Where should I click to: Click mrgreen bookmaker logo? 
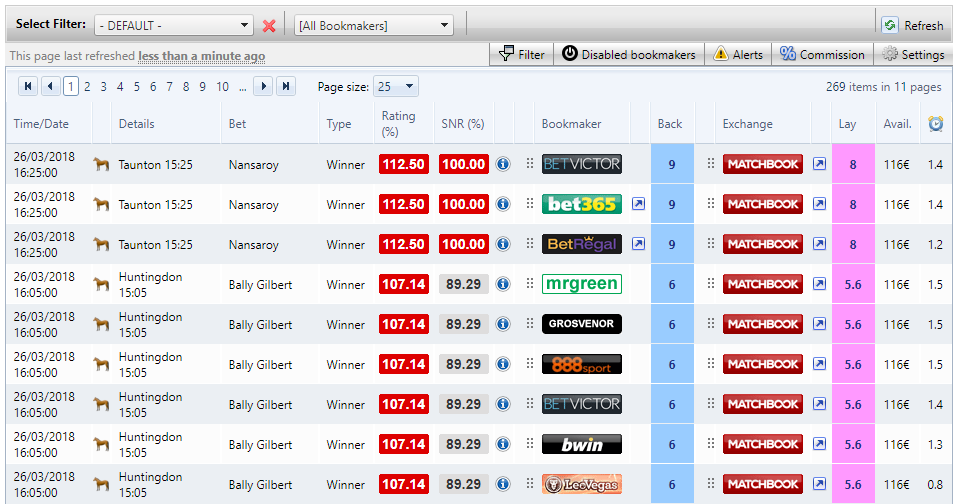[x=582, y=284]
